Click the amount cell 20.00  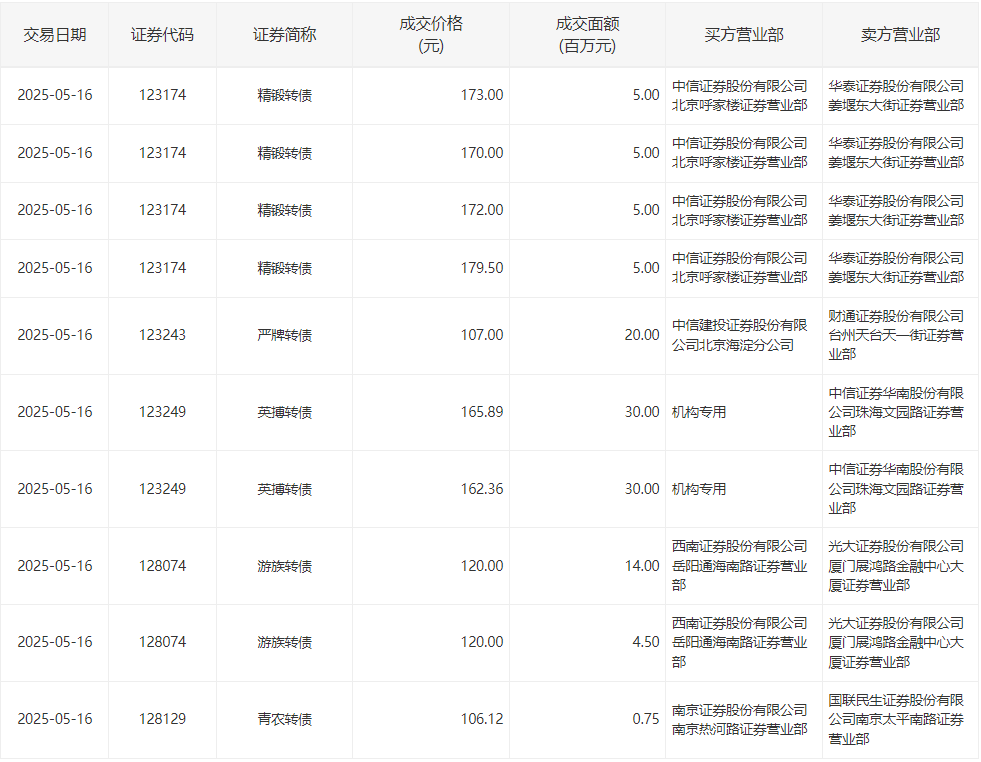(642, 335)
